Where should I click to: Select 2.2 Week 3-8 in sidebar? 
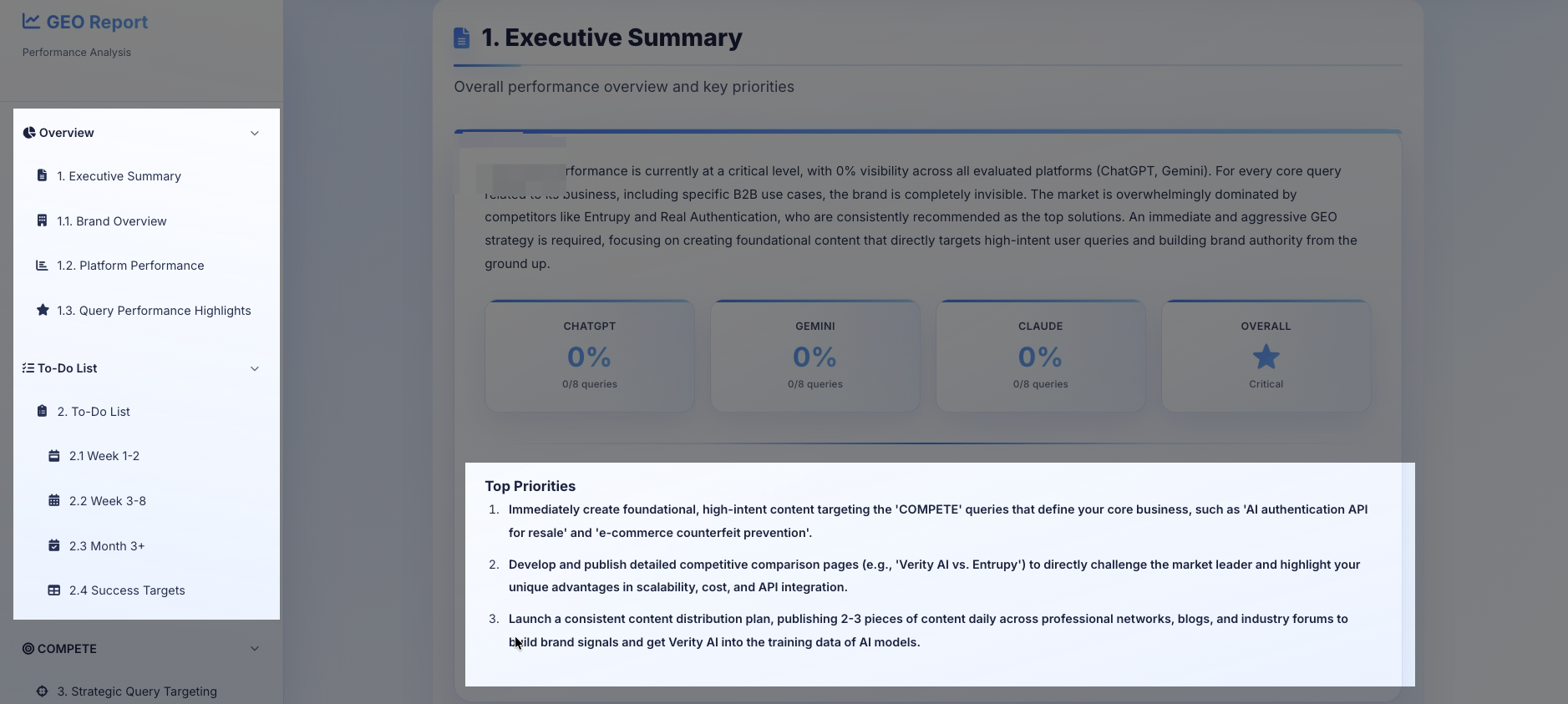[108, 500]
